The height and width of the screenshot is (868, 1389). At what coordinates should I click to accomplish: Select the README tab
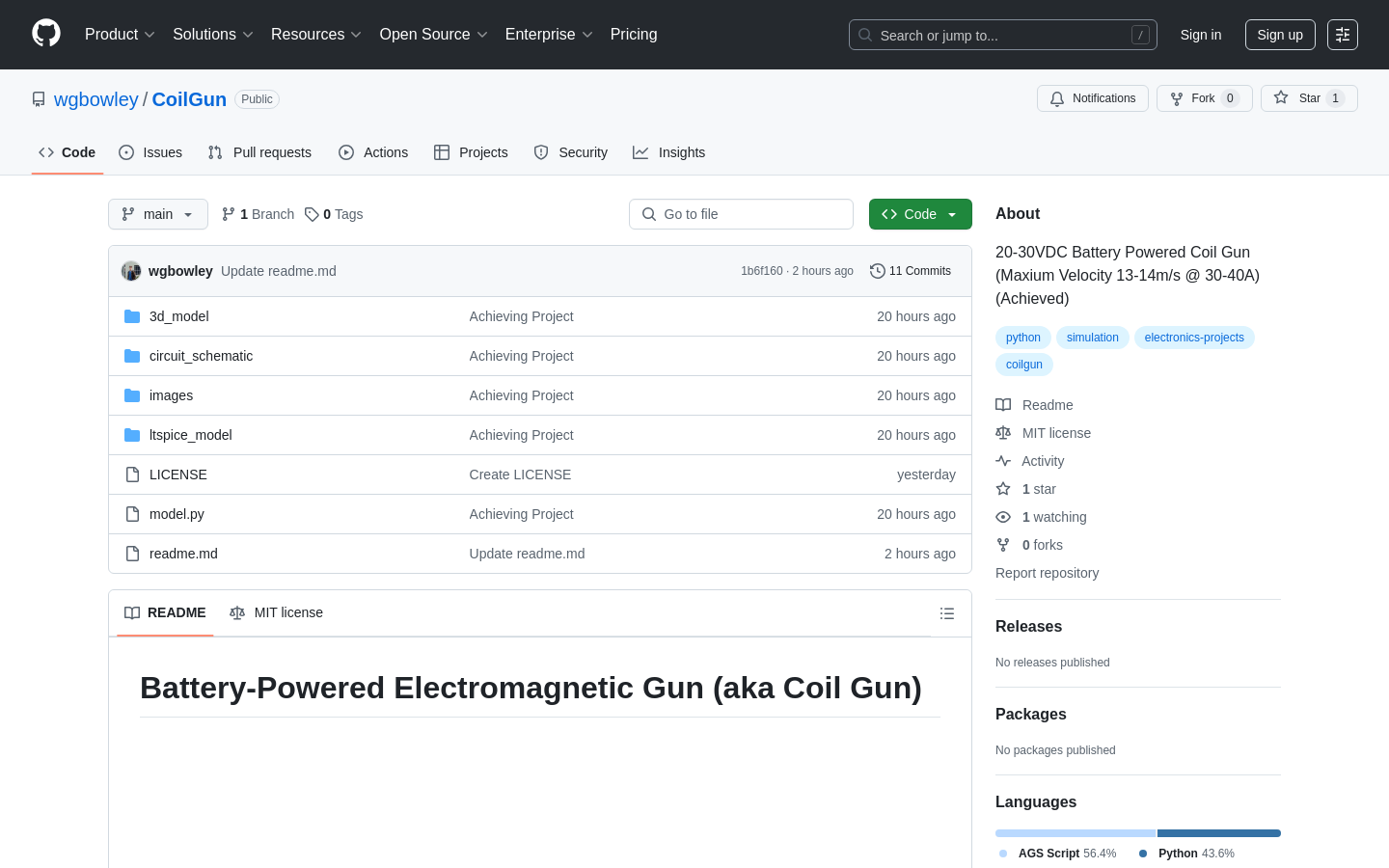point(165,613)
